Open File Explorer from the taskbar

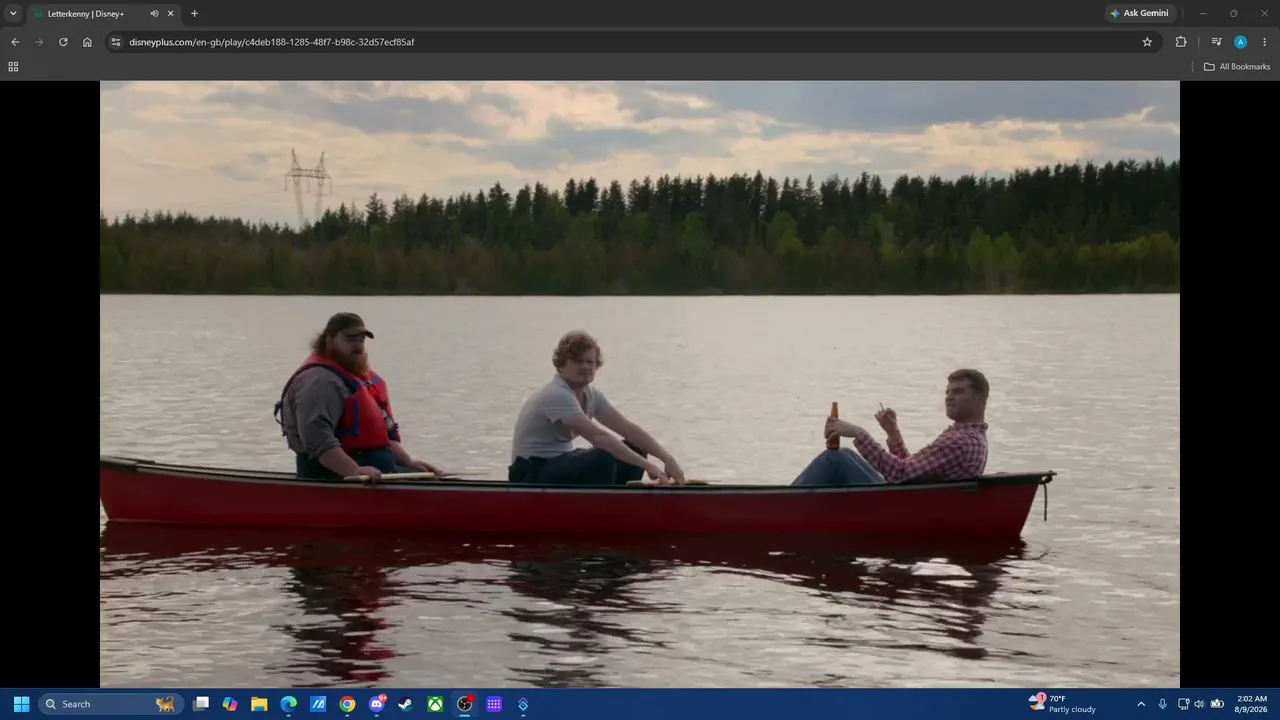pos(259,704)
